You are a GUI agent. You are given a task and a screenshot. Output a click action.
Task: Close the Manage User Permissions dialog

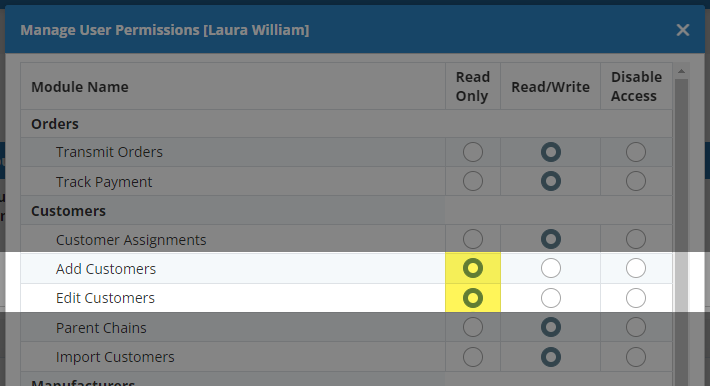click(x=682, y=30)
